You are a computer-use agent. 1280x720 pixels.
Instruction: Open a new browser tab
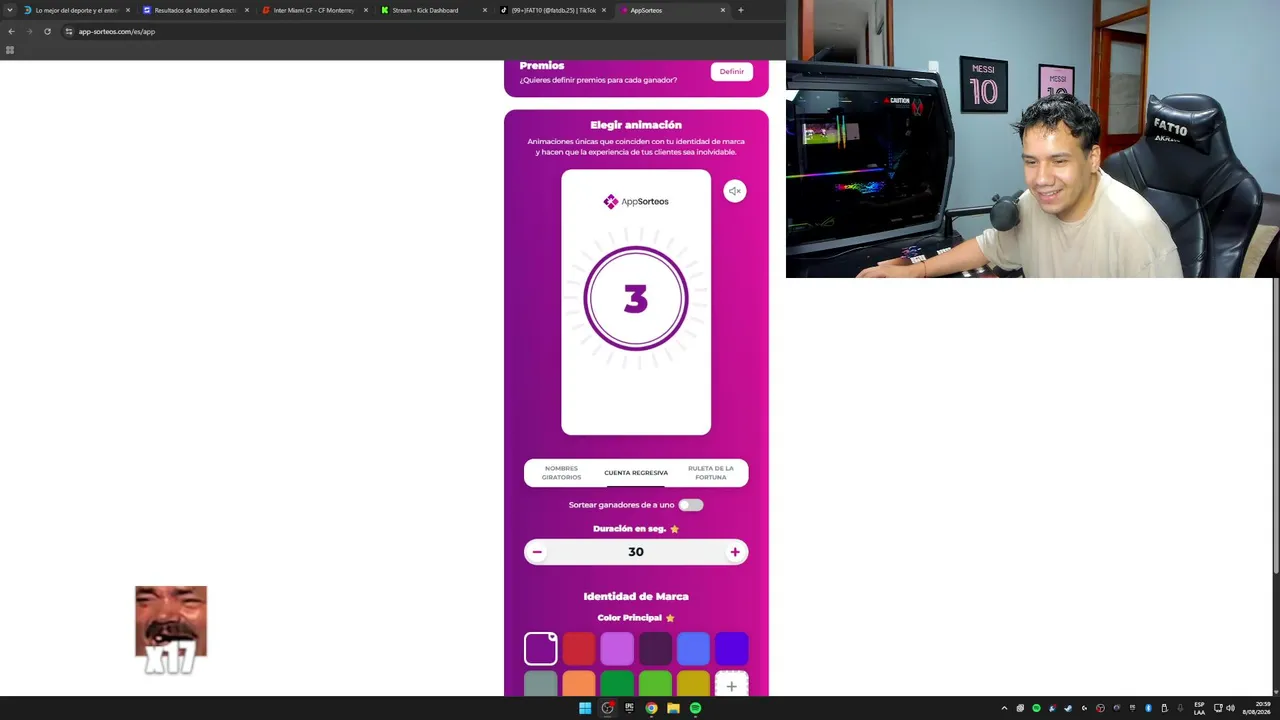pos(740,10)
